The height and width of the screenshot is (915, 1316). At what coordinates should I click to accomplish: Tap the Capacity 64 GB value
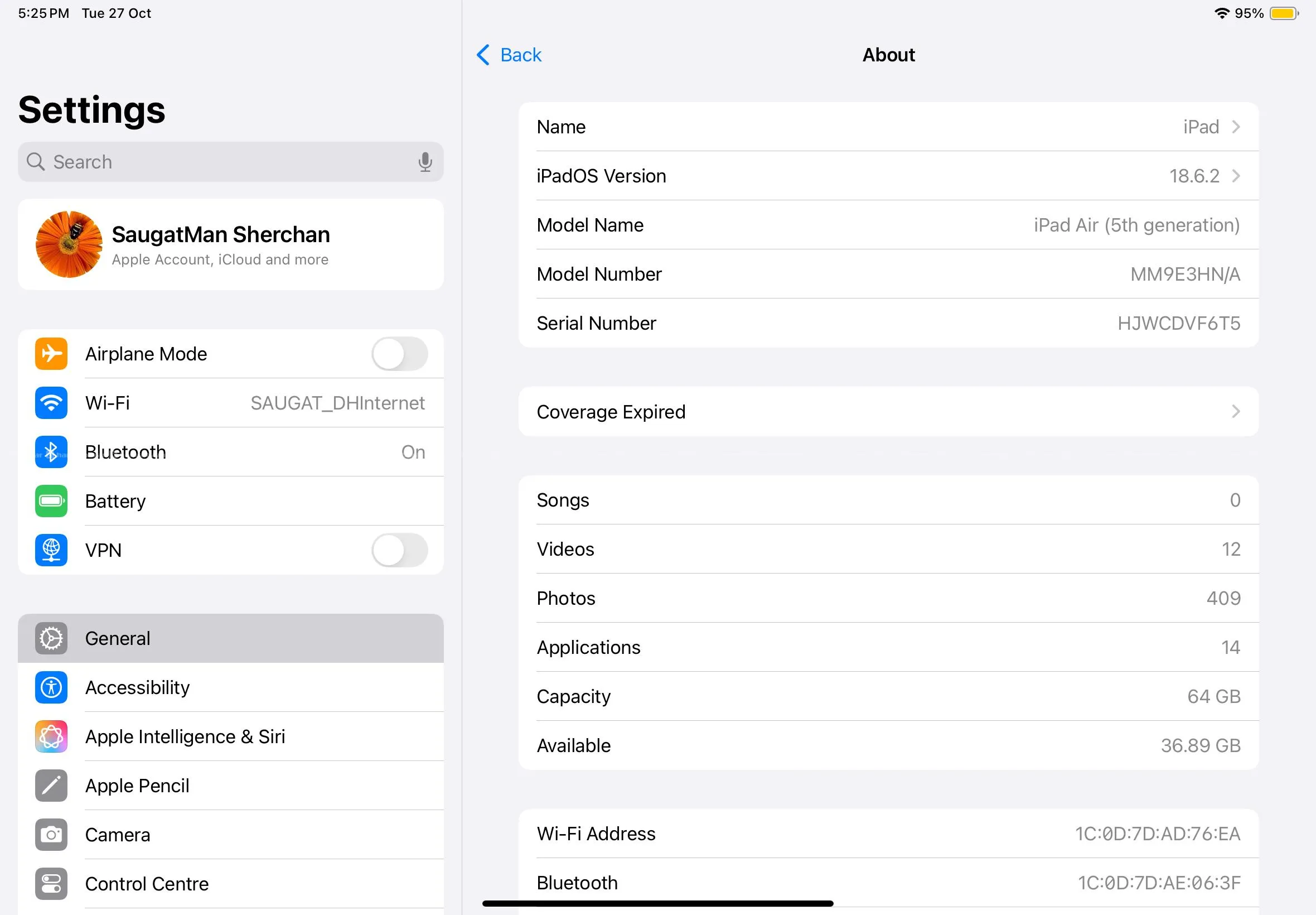[x=1213, y=696]
